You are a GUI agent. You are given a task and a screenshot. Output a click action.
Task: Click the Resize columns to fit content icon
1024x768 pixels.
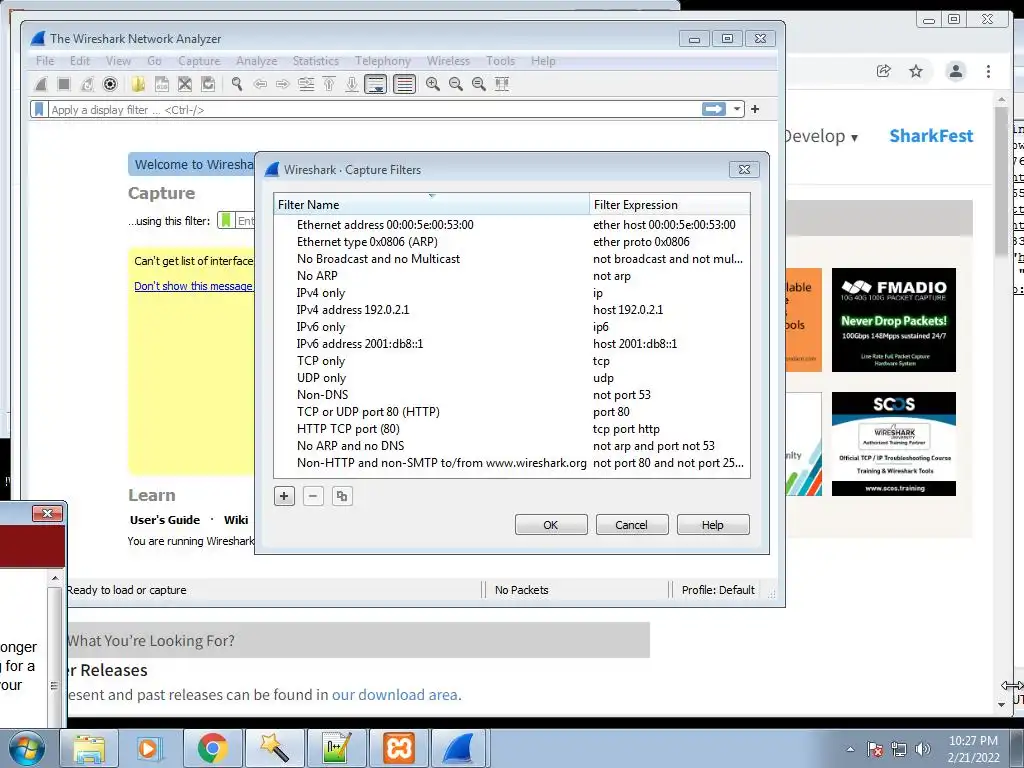coord(502,84)
